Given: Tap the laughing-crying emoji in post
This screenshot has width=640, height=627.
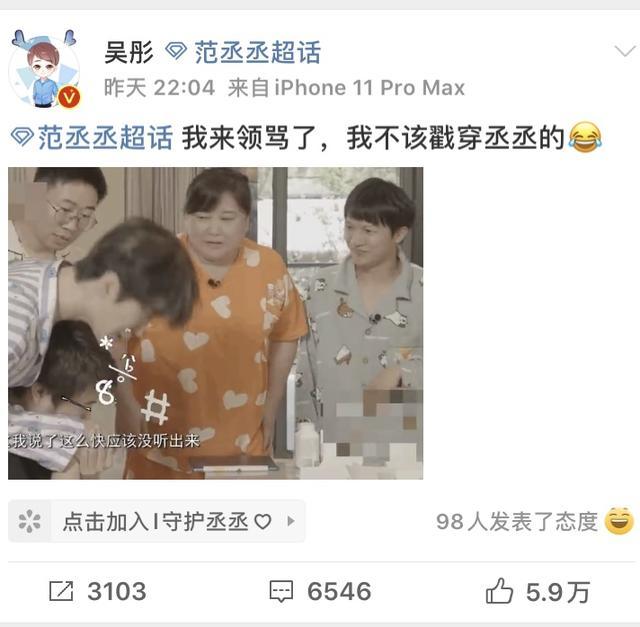Looking at the screenshot, I should click(x=585, y=137).
